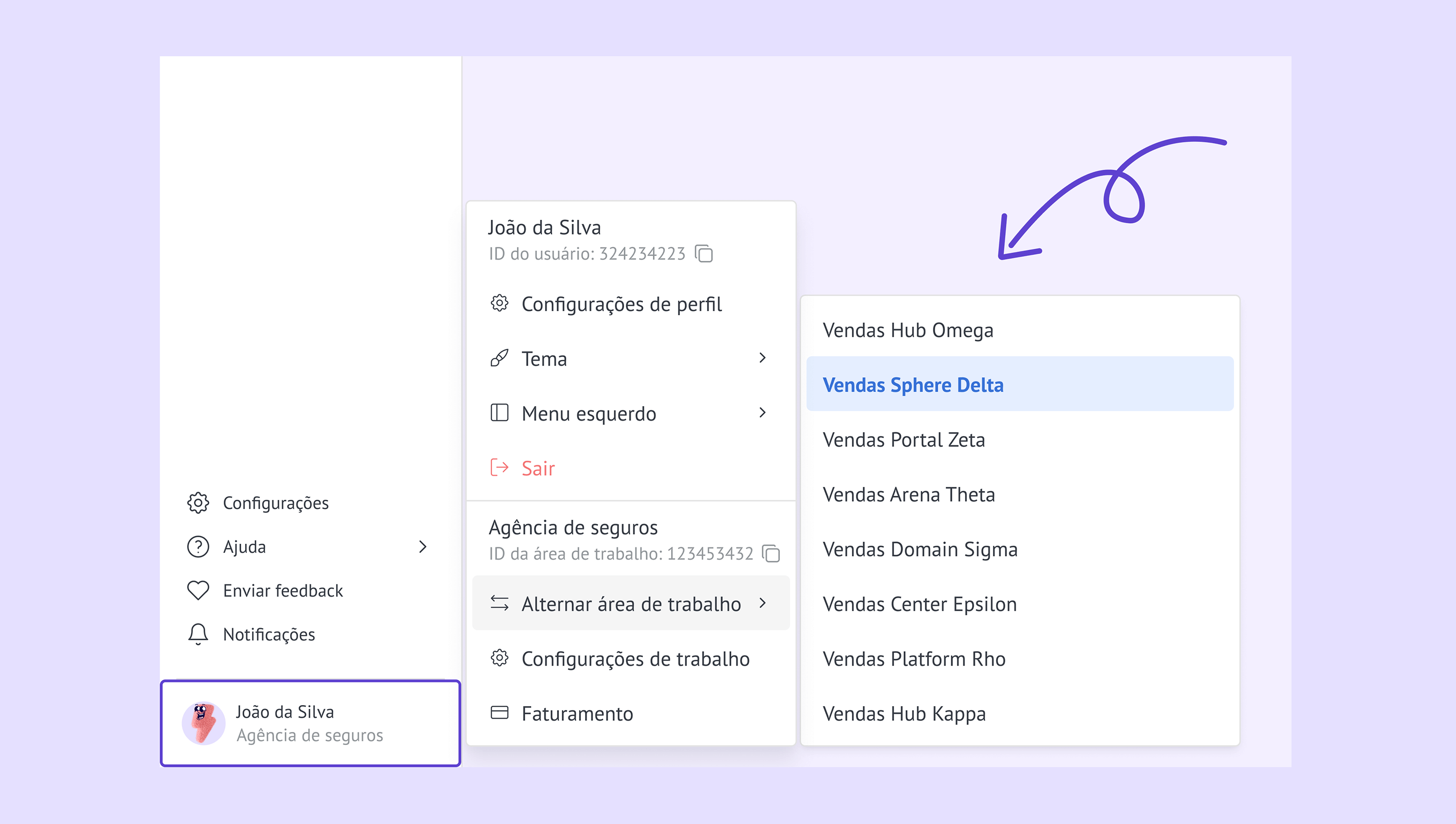This screenshot has width=1456, height=824.
Task: Click the profile settings gear icon
Action: (499, 304)
